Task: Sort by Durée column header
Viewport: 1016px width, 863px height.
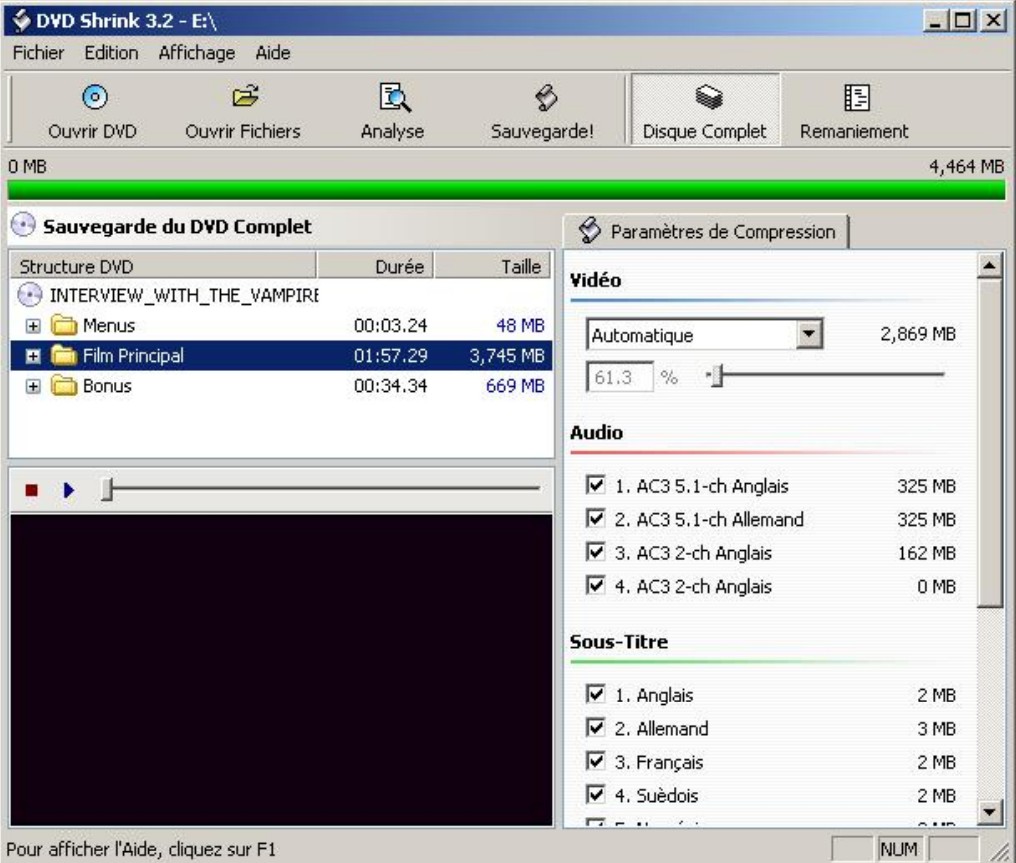Action: pyautogui.click(x=375, y=266)
